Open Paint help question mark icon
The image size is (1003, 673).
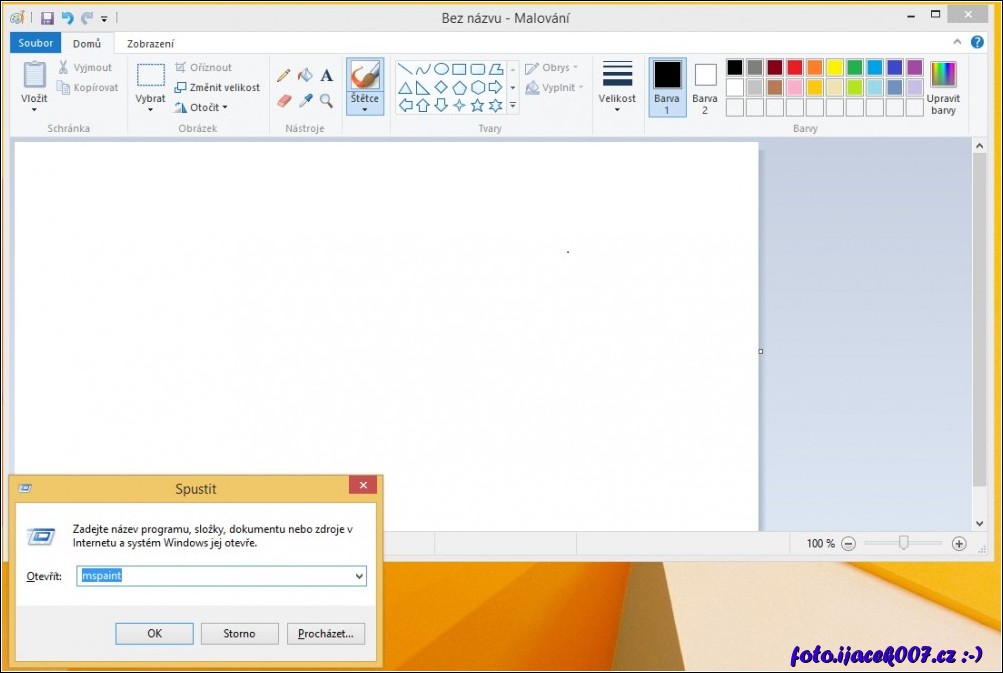[x=977, y=43]
